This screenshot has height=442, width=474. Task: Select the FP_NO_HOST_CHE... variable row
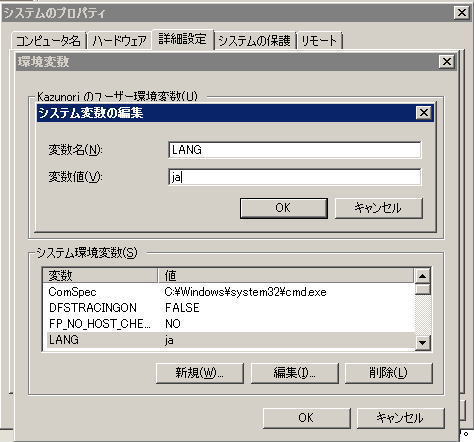click(x=229, y=324)
